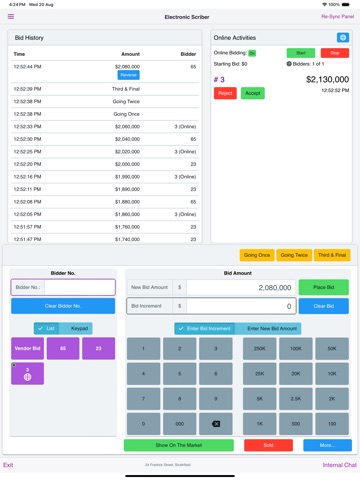
Task: Tap keypad digit 6
Action: click(x=216, y=374)
